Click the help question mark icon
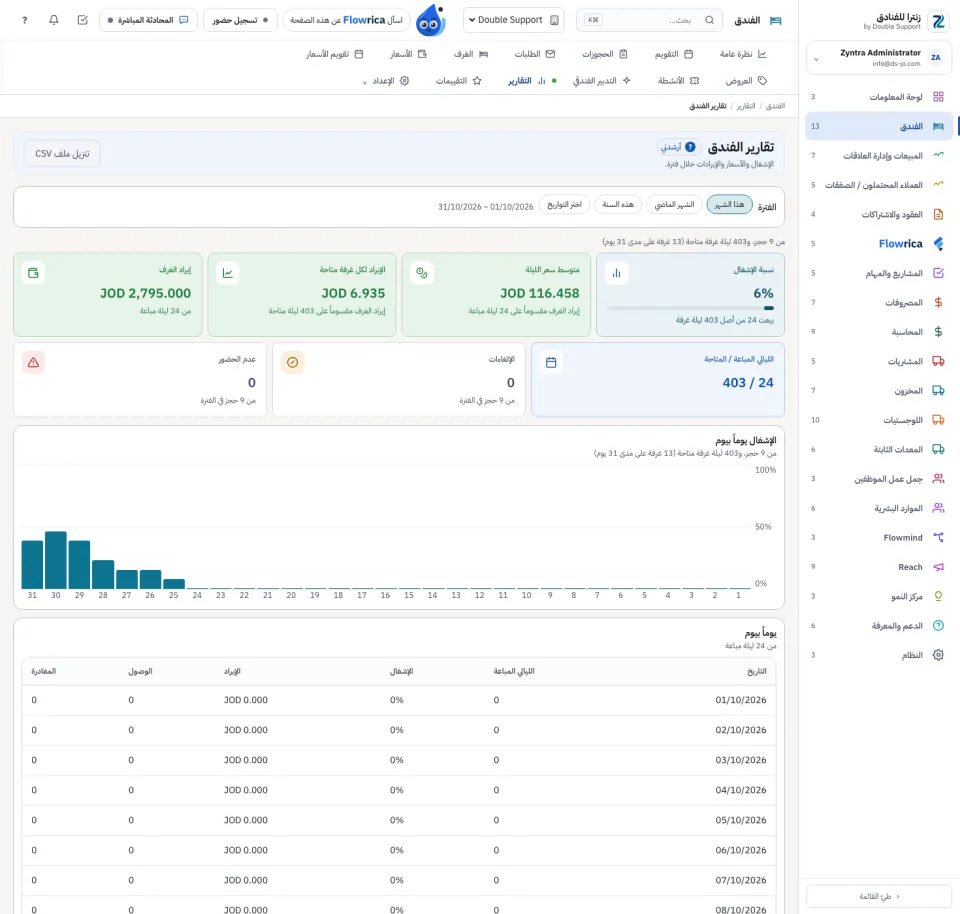 point(24,20)
